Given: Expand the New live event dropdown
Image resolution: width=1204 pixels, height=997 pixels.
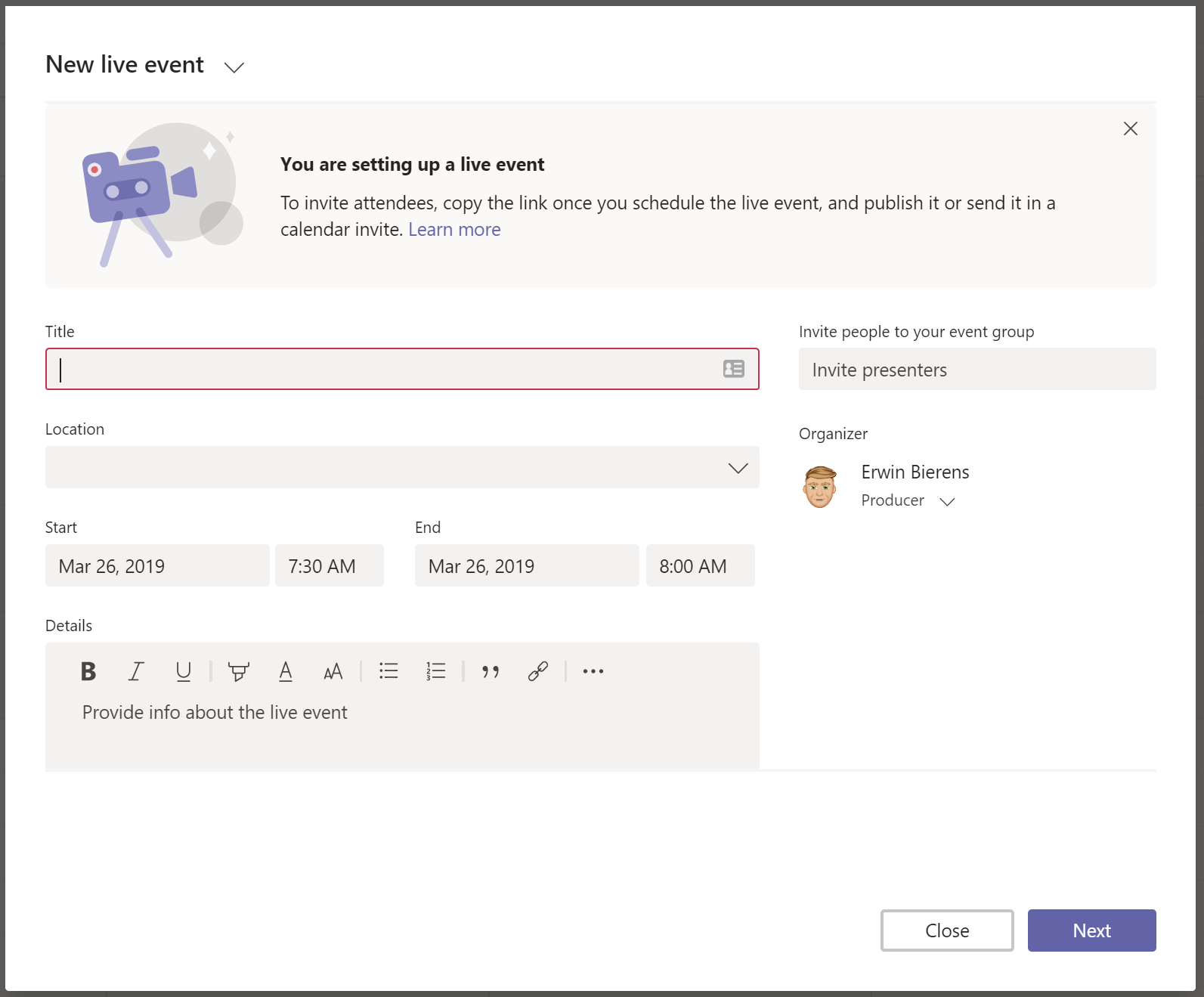Looking at the screenshot, I should pos(234,67).
